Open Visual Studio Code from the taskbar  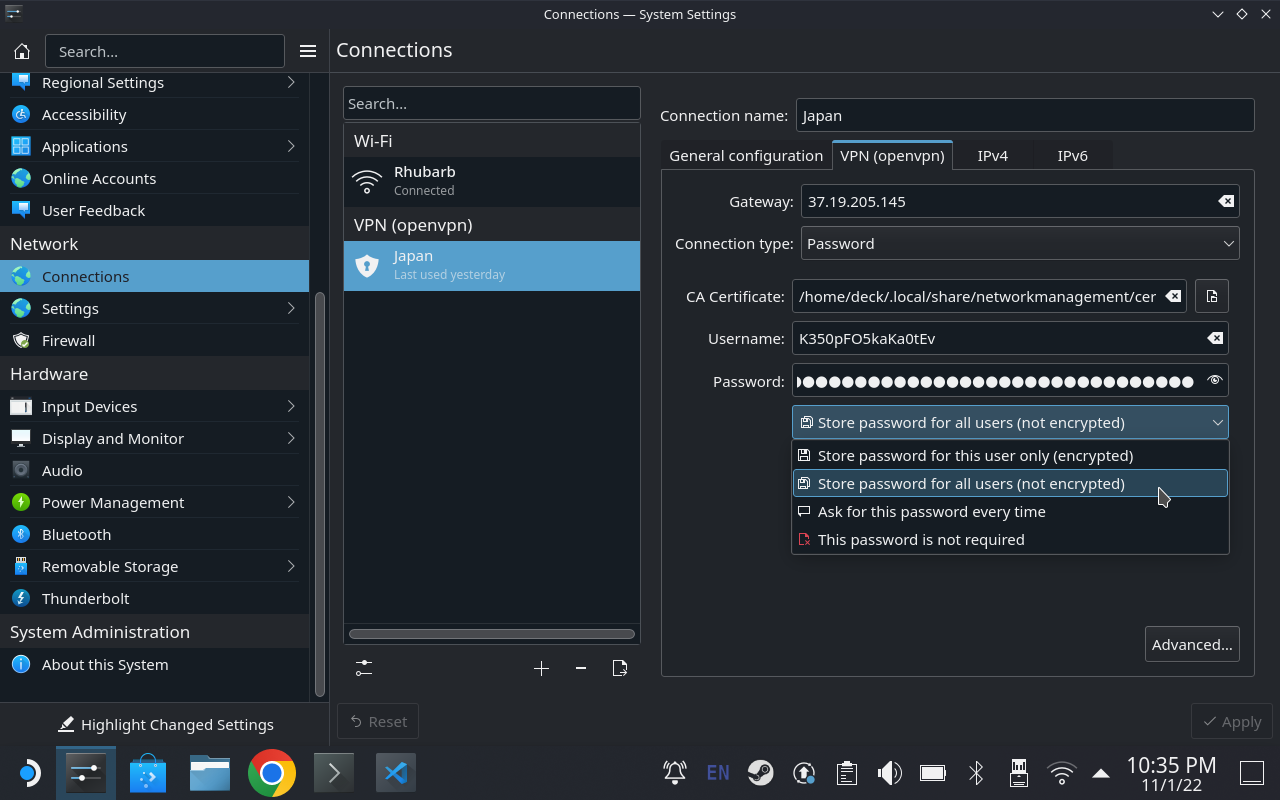[396, 773]
